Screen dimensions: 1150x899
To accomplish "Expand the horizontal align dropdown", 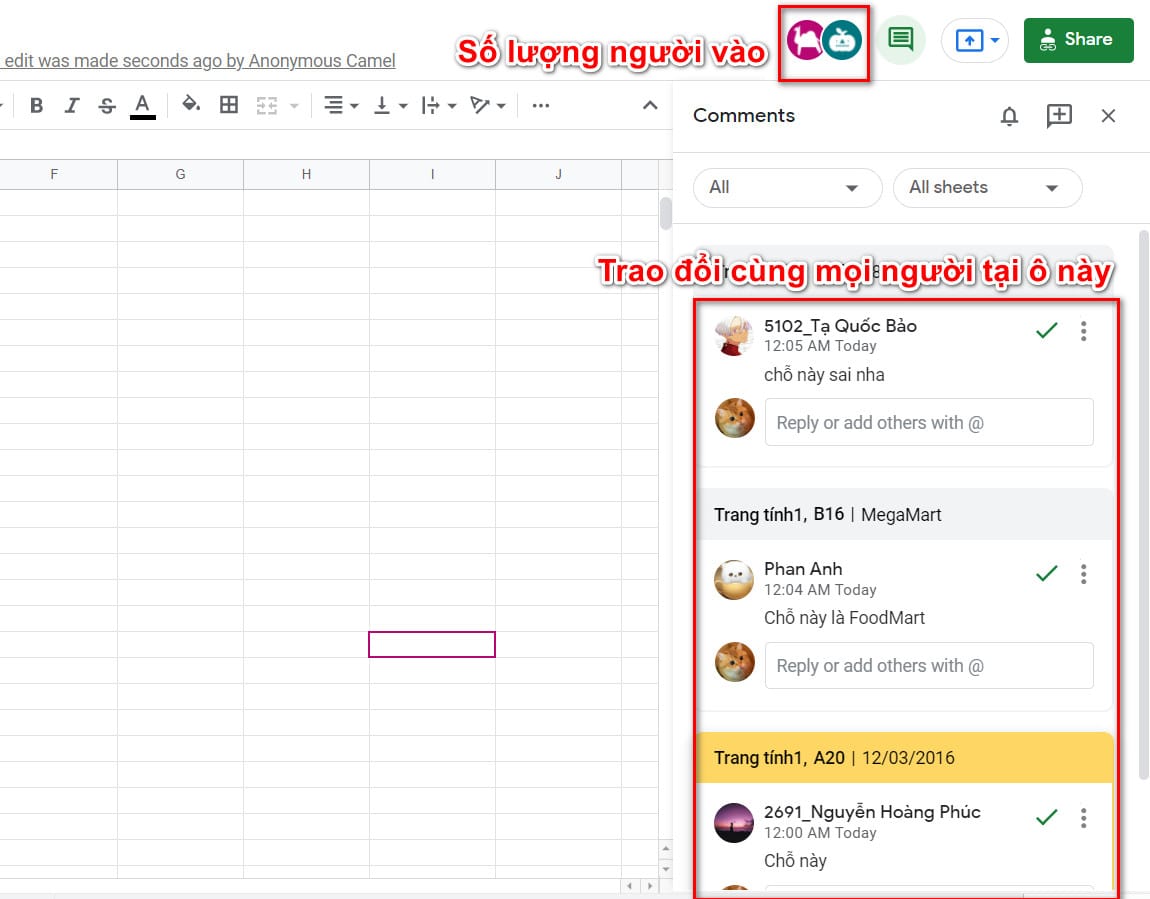I will tap(341, 105).
